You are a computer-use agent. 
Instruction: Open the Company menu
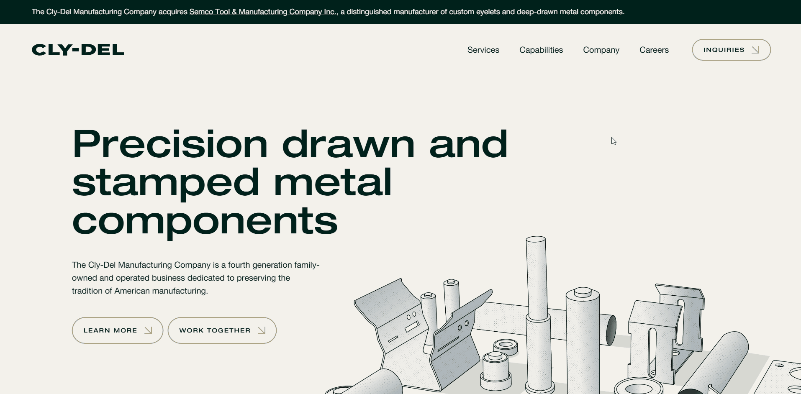(601, 50)
